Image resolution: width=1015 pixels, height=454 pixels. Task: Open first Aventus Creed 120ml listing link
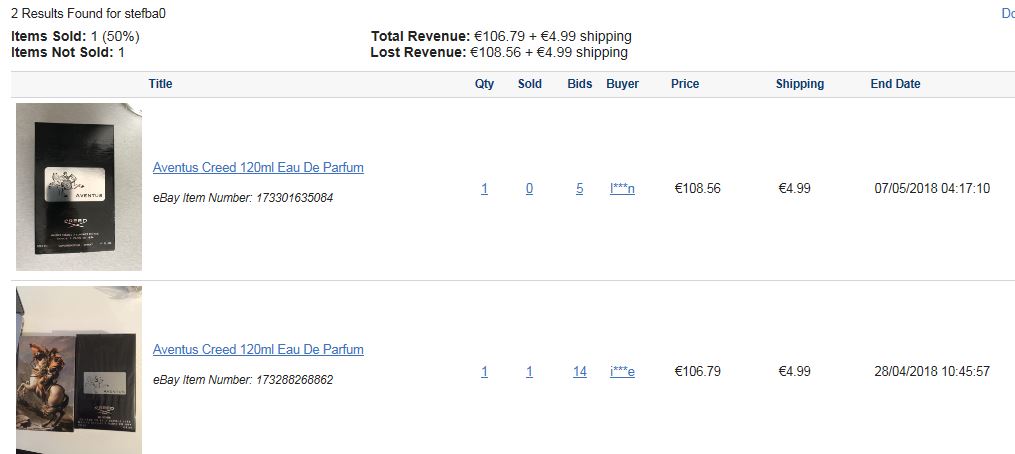(258, 167)
